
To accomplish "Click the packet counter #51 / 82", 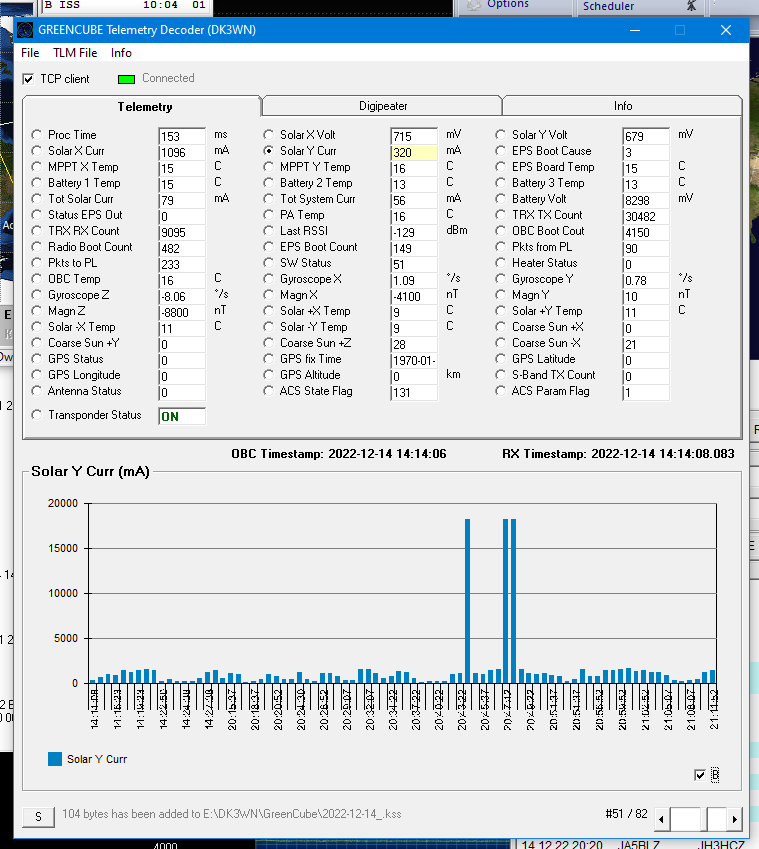I will [626, 814].
